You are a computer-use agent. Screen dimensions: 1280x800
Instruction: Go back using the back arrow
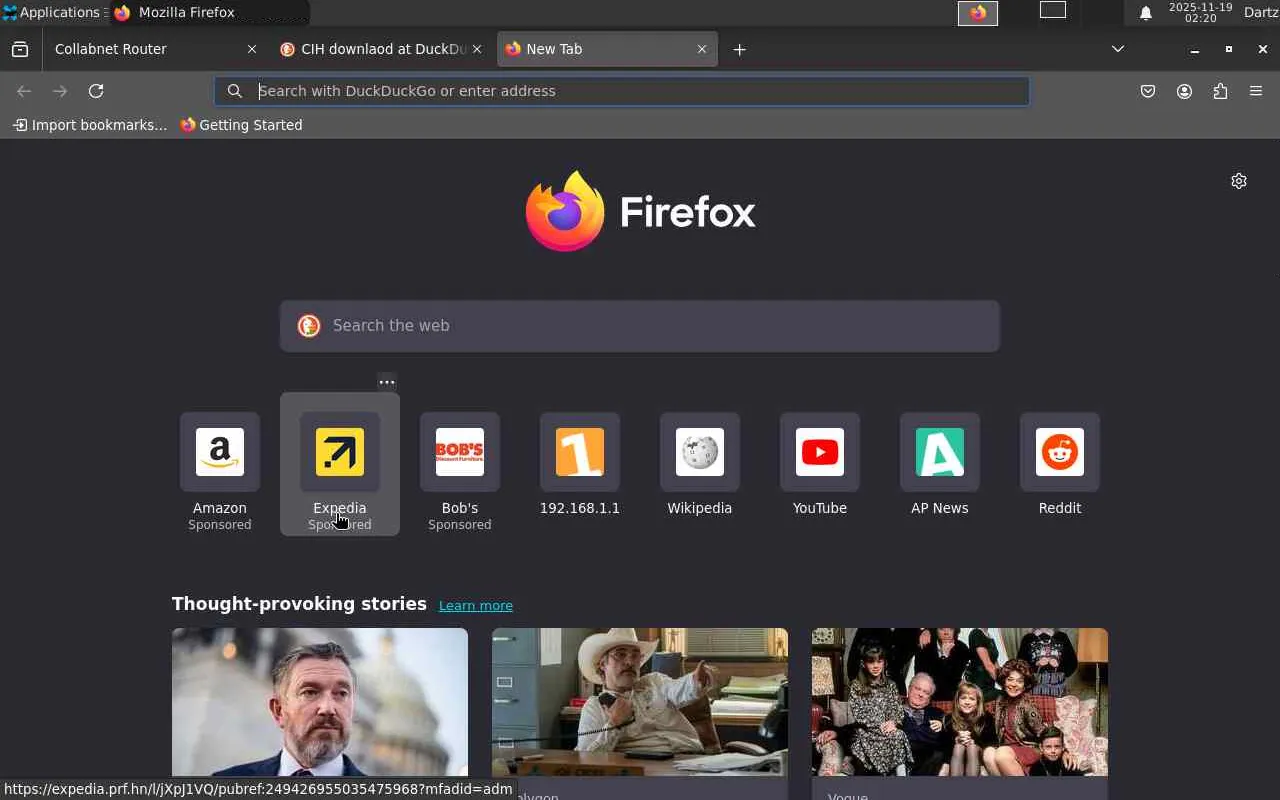(24, 91)
